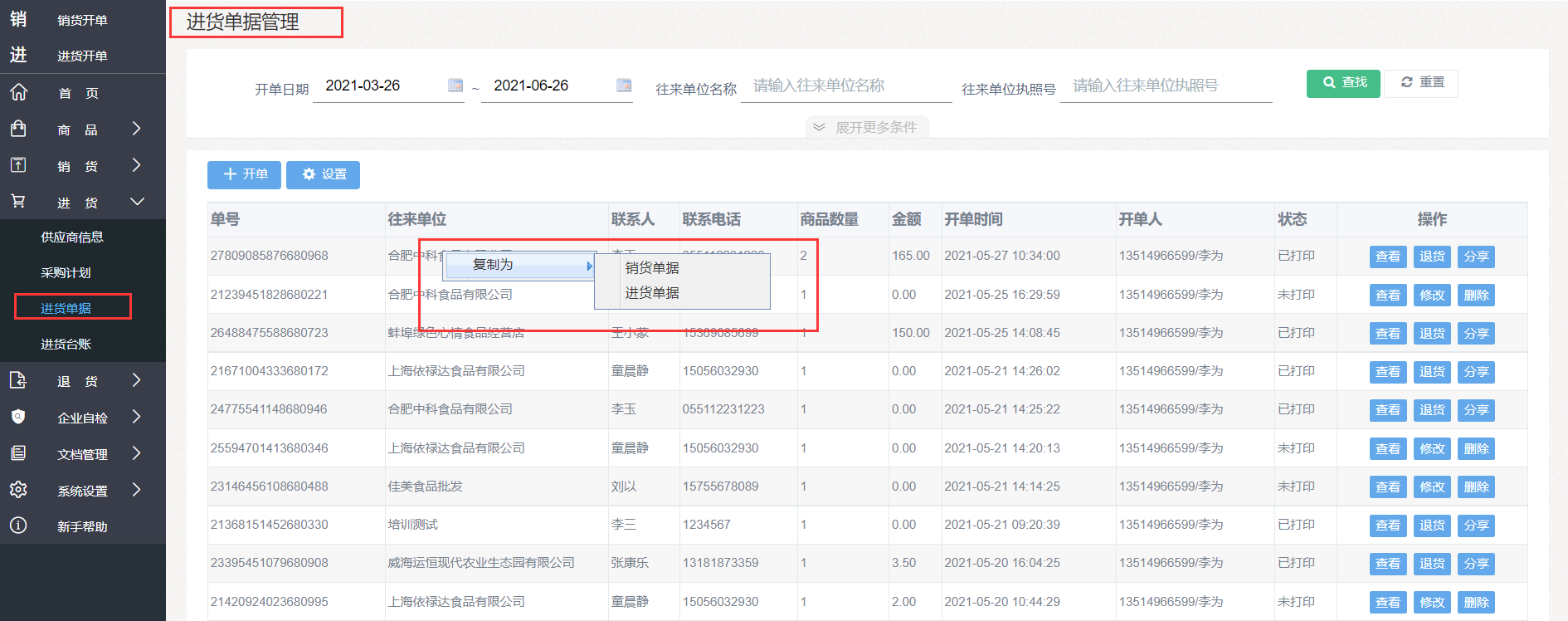Expand more filters via 展开更多条件

[x=867, y=127]
